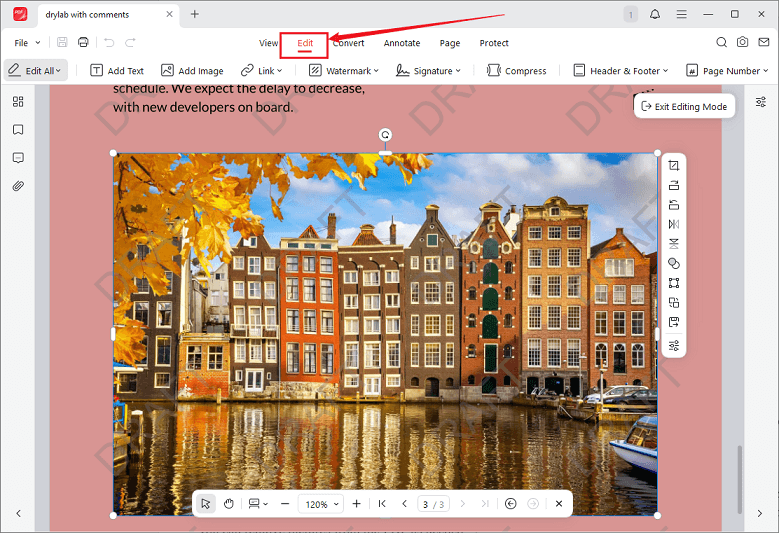Open the attachments panel
The height and width of the screenshot is (533, 779).
[18, 186]
